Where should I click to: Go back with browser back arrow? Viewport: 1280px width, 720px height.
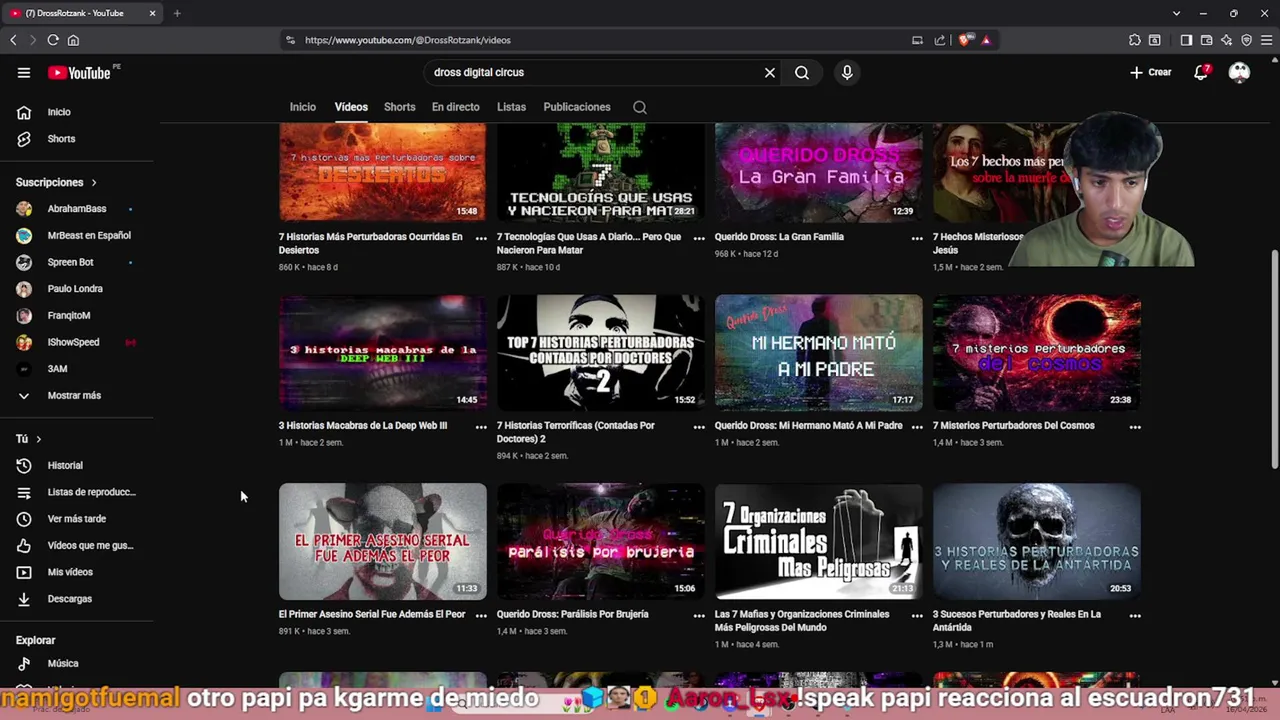click(x=13, y=40)
